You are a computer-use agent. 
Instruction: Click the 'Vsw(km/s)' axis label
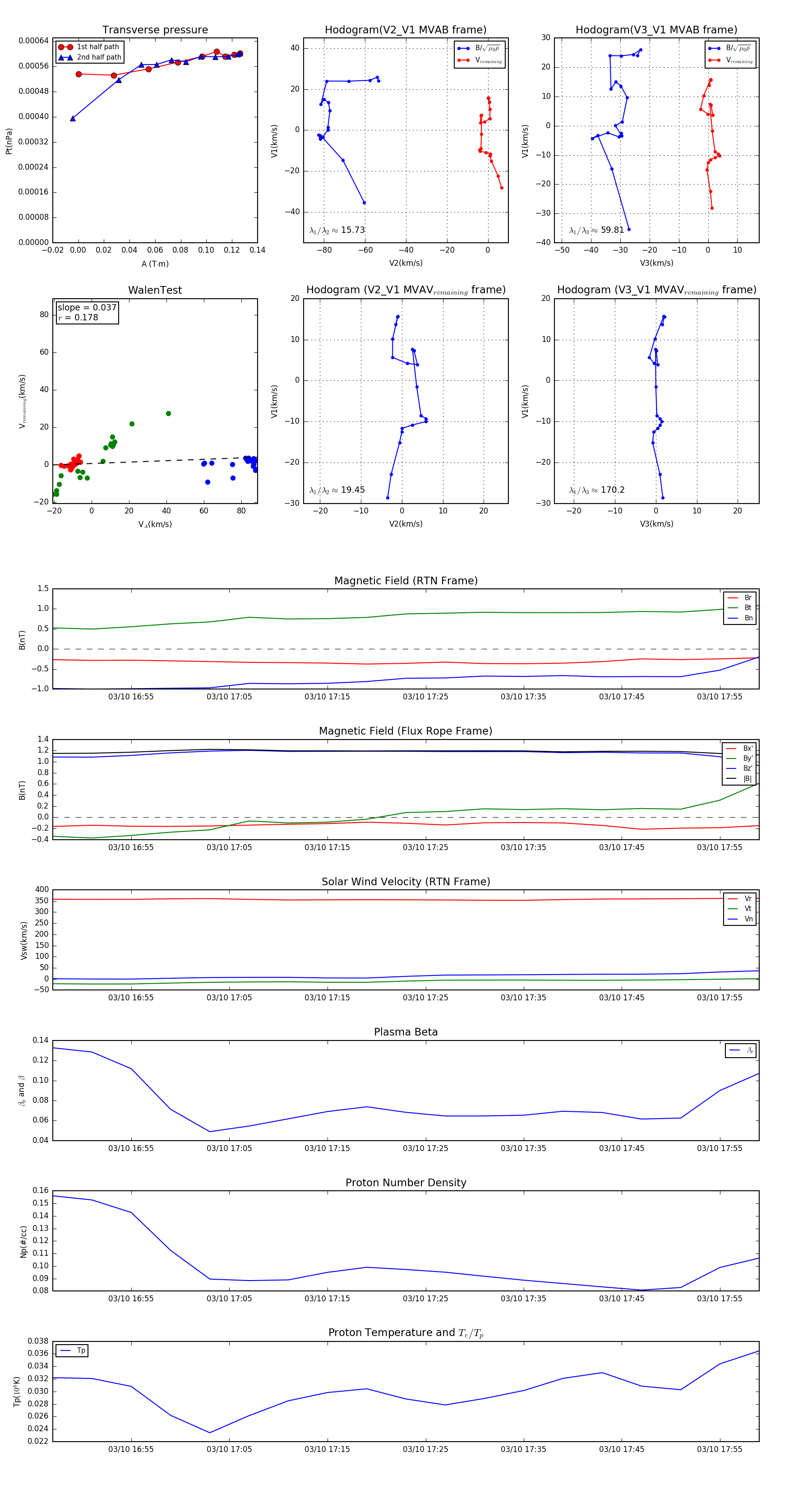coord(24,940)
